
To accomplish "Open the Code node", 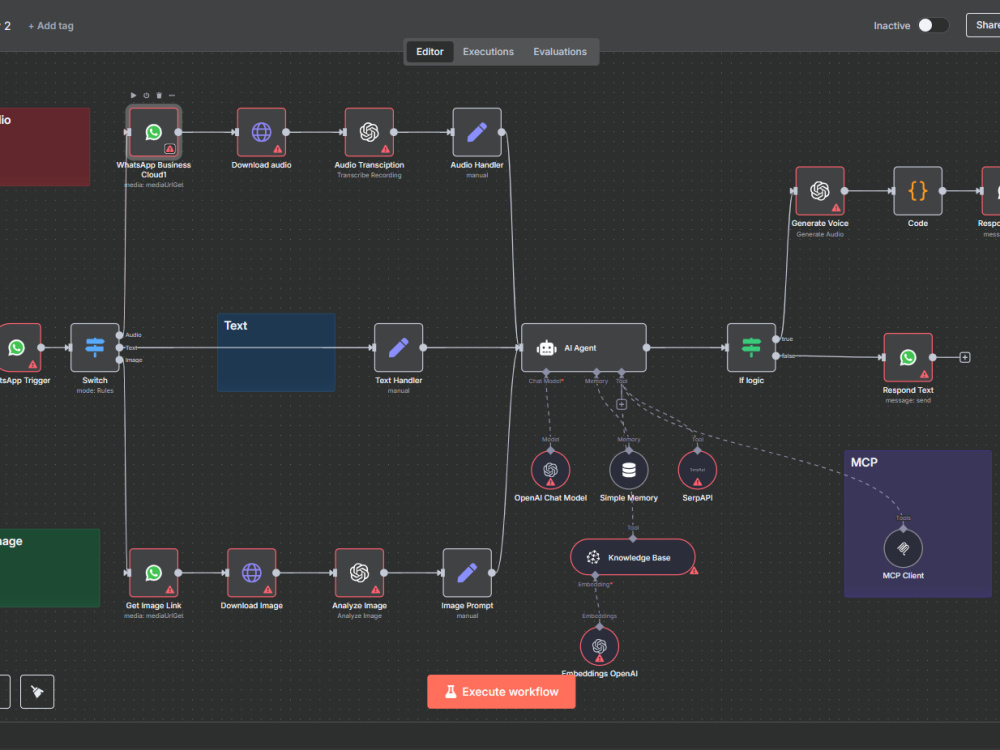I will point(918,191).
